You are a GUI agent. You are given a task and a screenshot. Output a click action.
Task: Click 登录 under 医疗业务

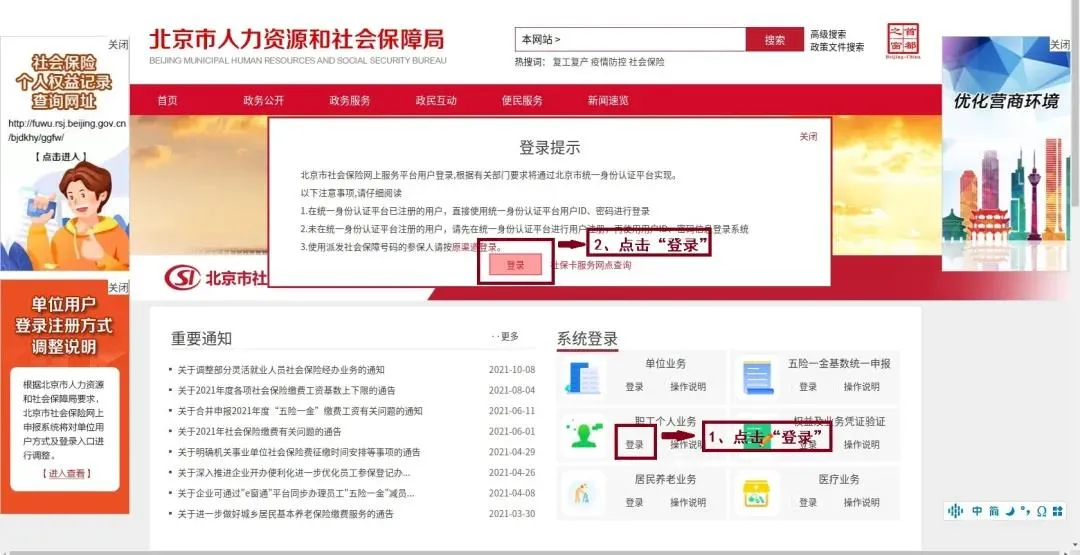pyautogui.click(x=808, y=503)
